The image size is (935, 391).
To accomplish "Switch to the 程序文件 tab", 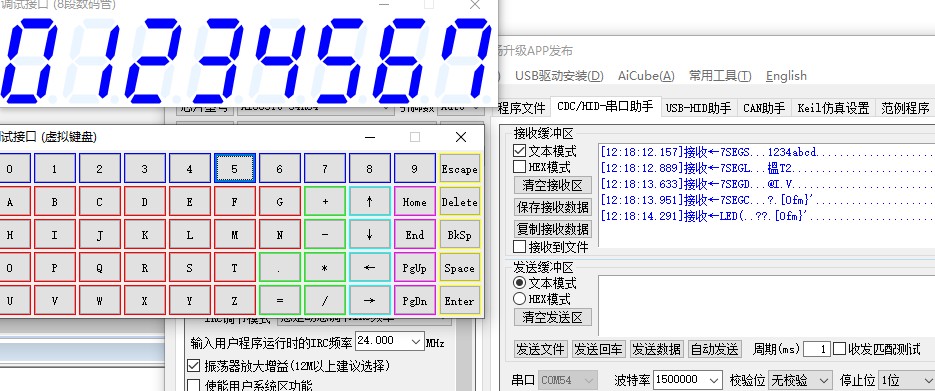I will (522, 108).
